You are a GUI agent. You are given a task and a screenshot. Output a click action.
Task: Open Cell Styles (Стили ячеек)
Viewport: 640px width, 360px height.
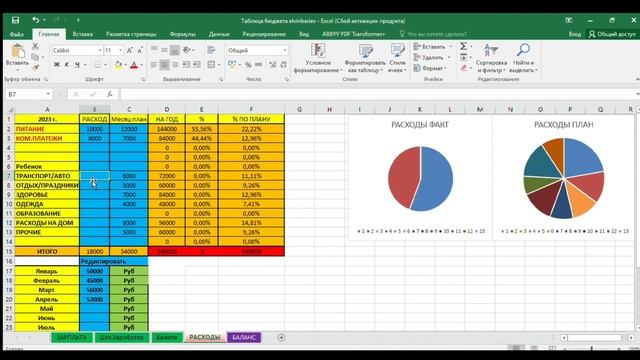click(397, 58)
